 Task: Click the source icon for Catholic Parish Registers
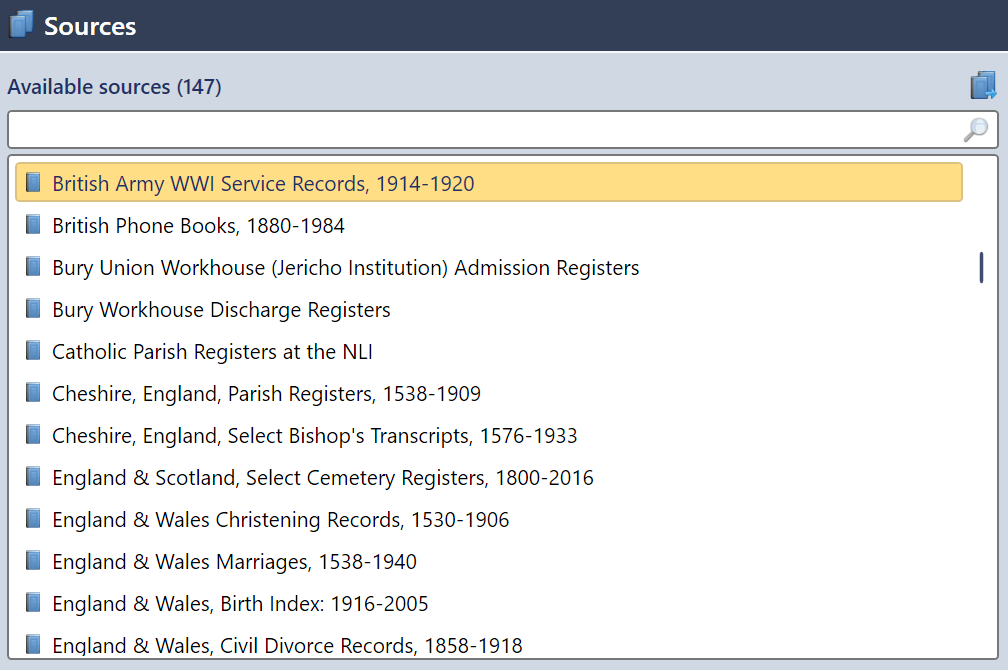[x=33, y=350]
